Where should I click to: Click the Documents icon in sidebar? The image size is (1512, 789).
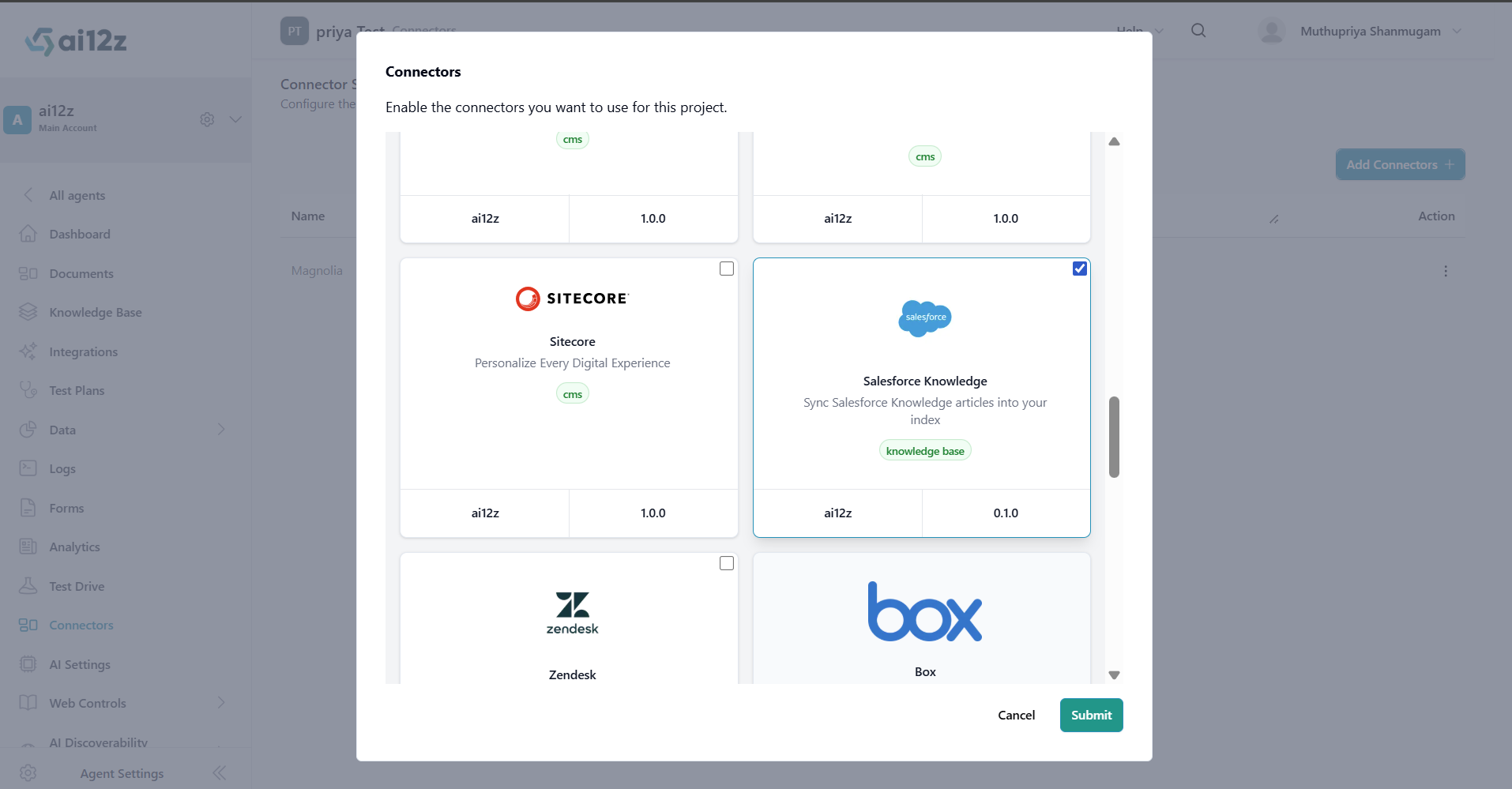[x=28, y=273]
